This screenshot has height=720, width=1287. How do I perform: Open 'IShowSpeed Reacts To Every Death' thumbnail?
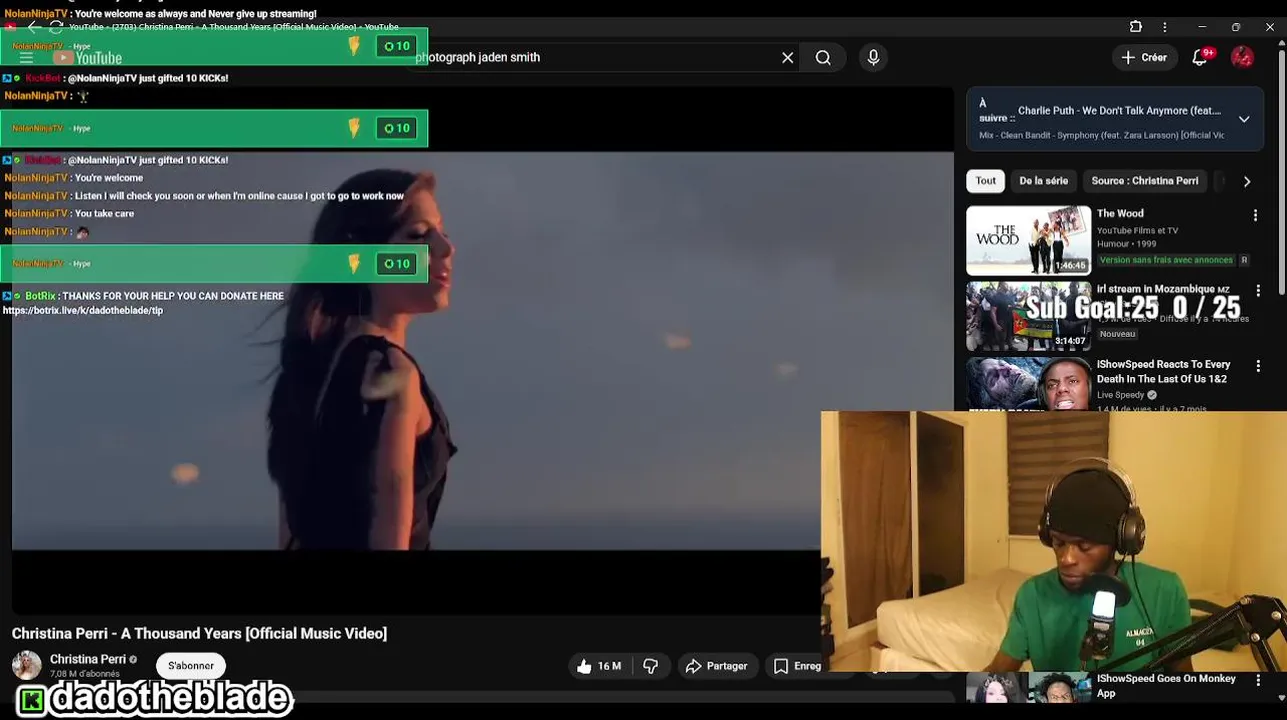pyautogui.click(x=1028, y=384)
